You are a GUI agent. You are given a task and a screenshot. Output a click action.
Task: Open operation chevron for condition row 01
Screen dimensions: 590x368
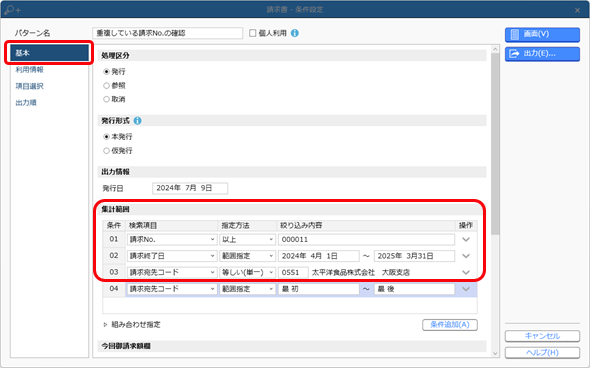(x=466, y=239)
